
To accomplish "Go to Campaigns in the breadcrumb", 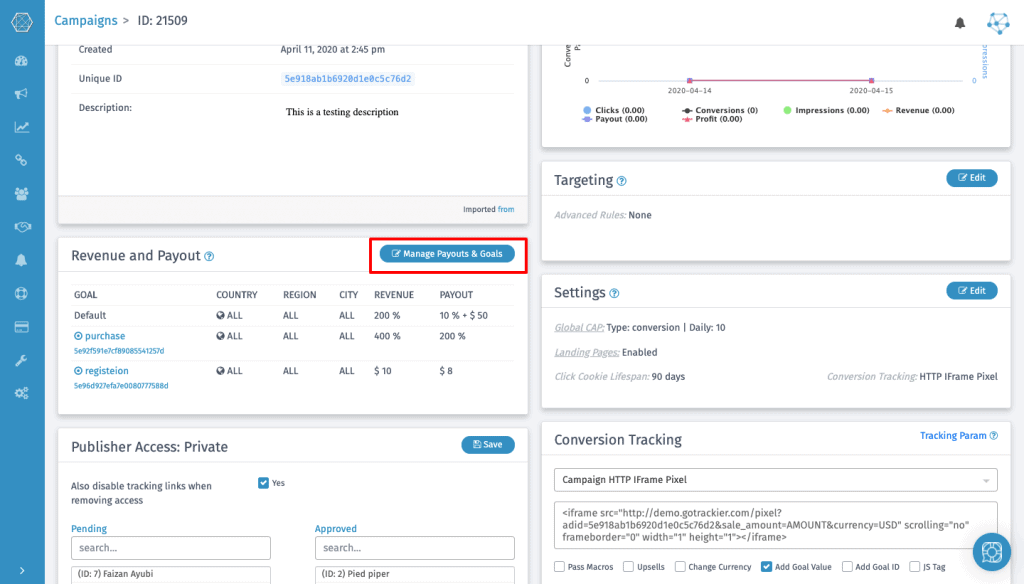I will click(84, 20).
